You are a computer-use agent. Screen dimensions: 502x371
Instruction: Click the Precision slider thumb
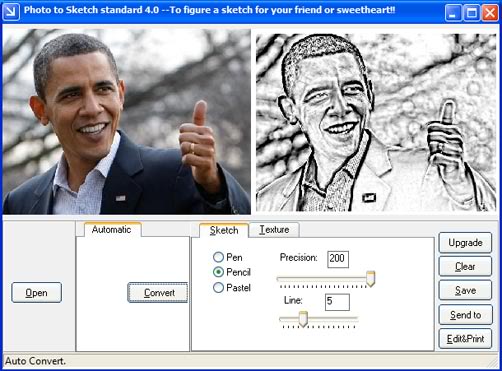[x=370, y=279]
